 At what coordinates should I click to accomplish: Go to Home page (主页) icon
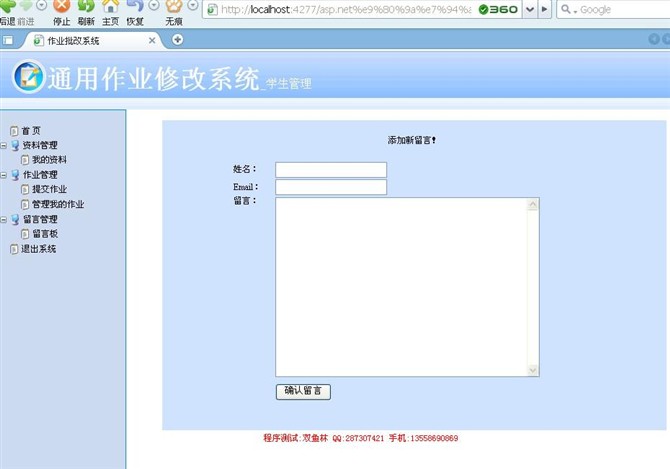click(x=111, y=6)
